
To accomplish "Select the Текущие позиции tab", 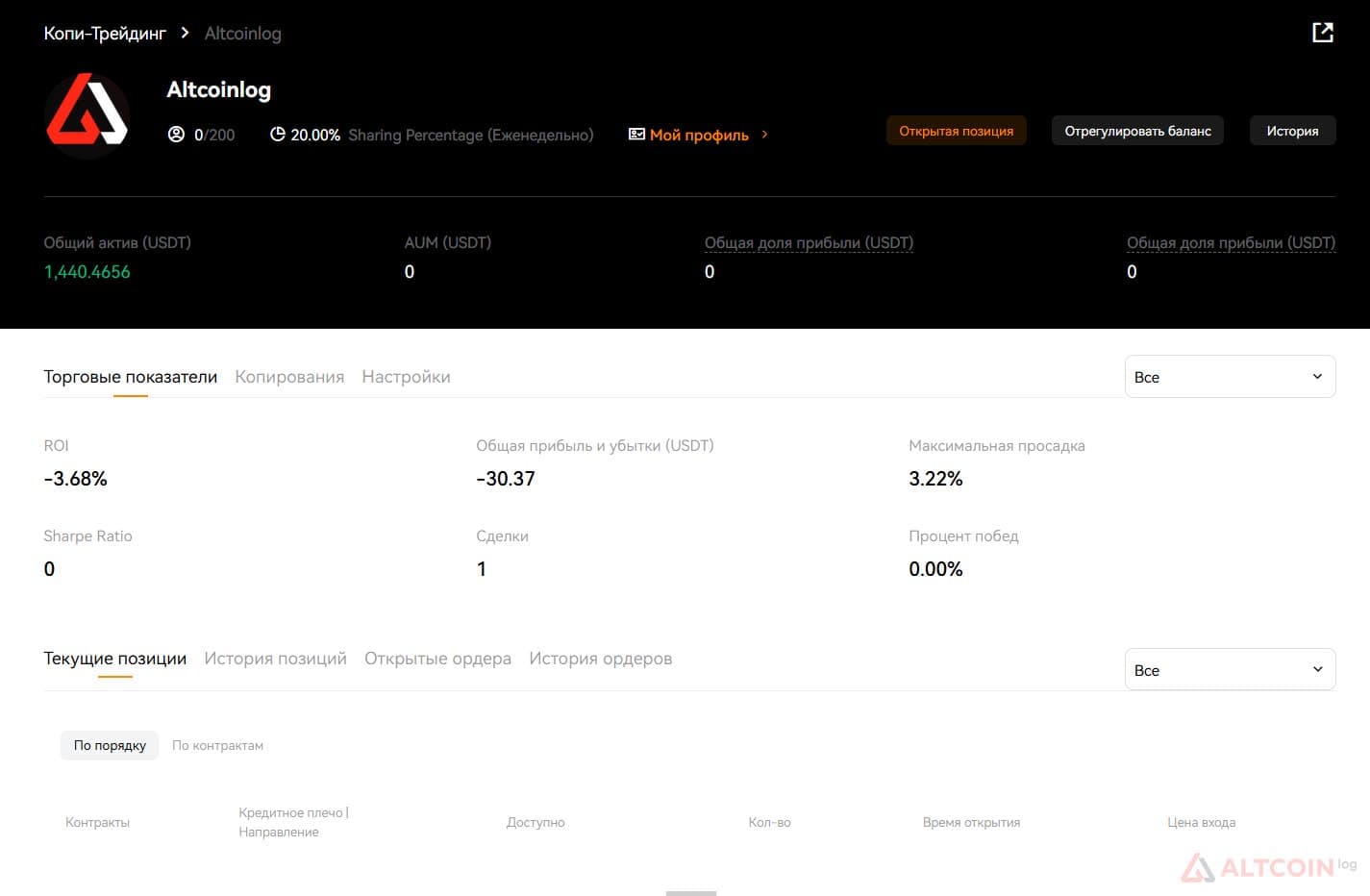I will point(115,659).
